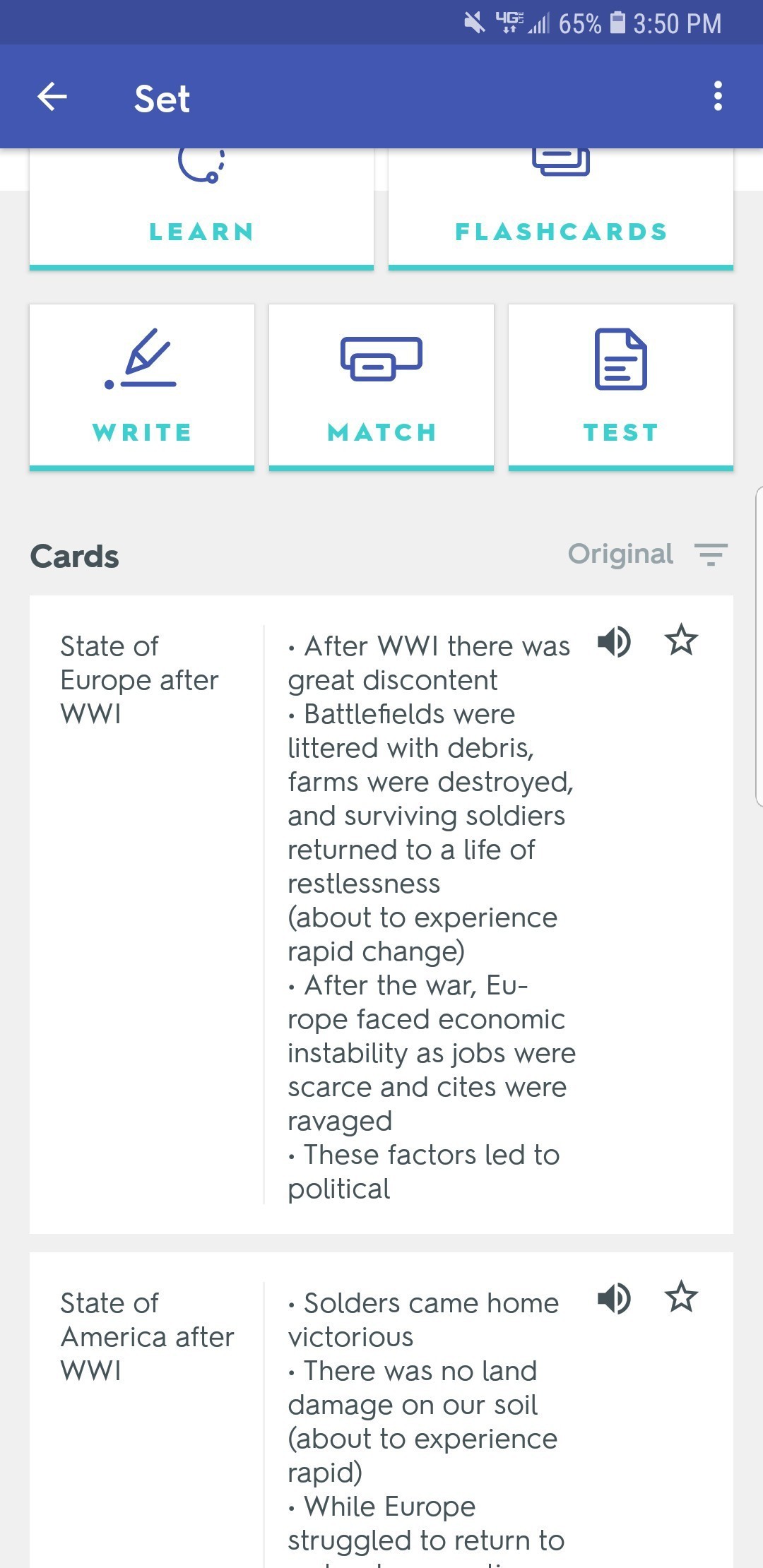
Task: Go back using the arrow icon
Action: (52, 97)
